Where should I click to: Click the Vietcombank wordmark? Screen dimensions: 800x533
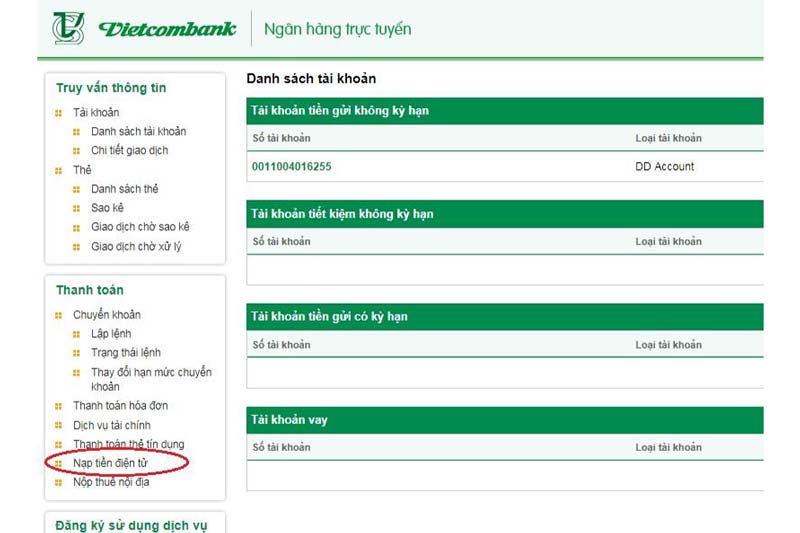pos(167,29)
